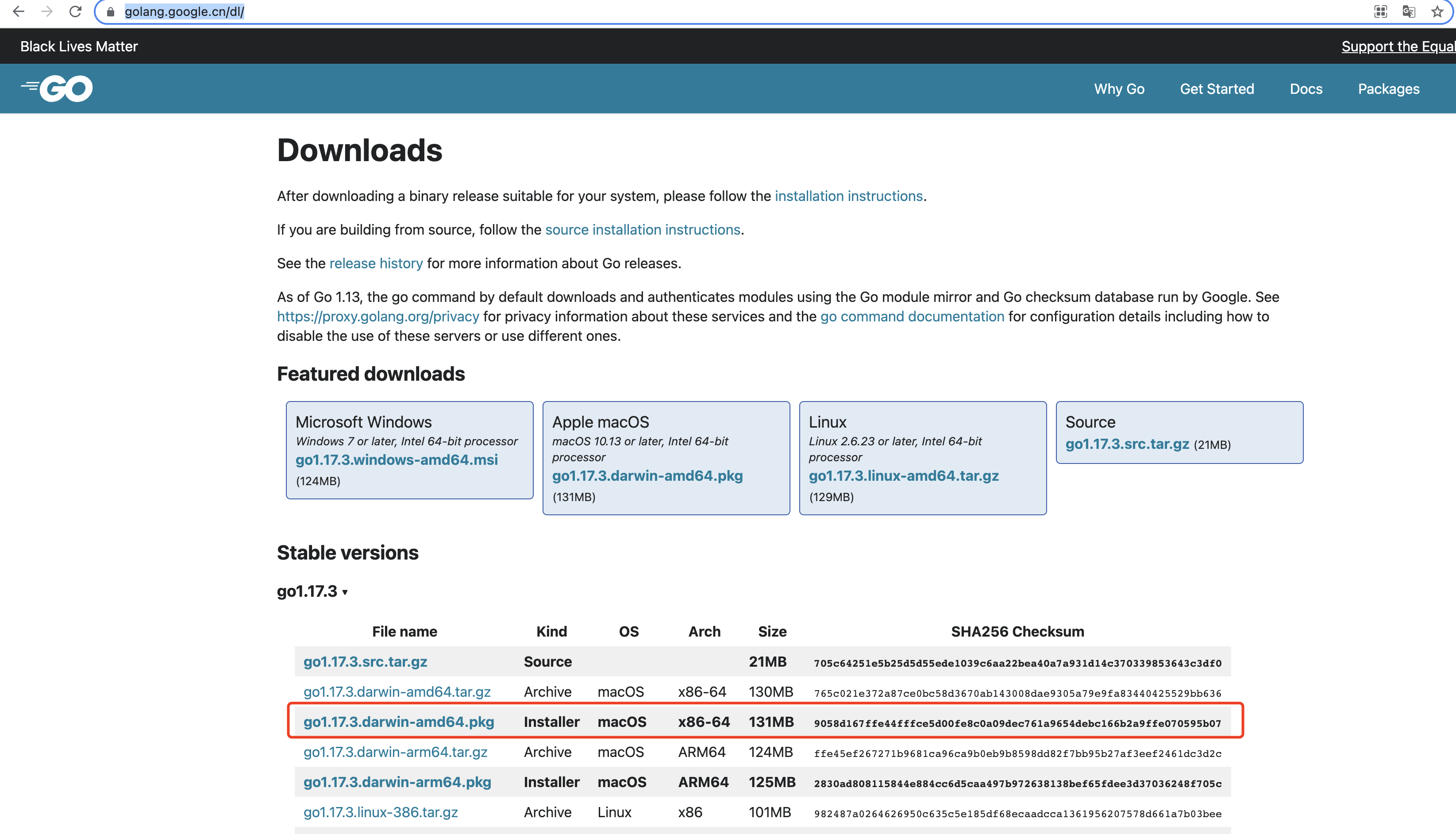Open Packages in top navigation
The width and height of the screenshot is (1456, 834).
coord(1388,89)
